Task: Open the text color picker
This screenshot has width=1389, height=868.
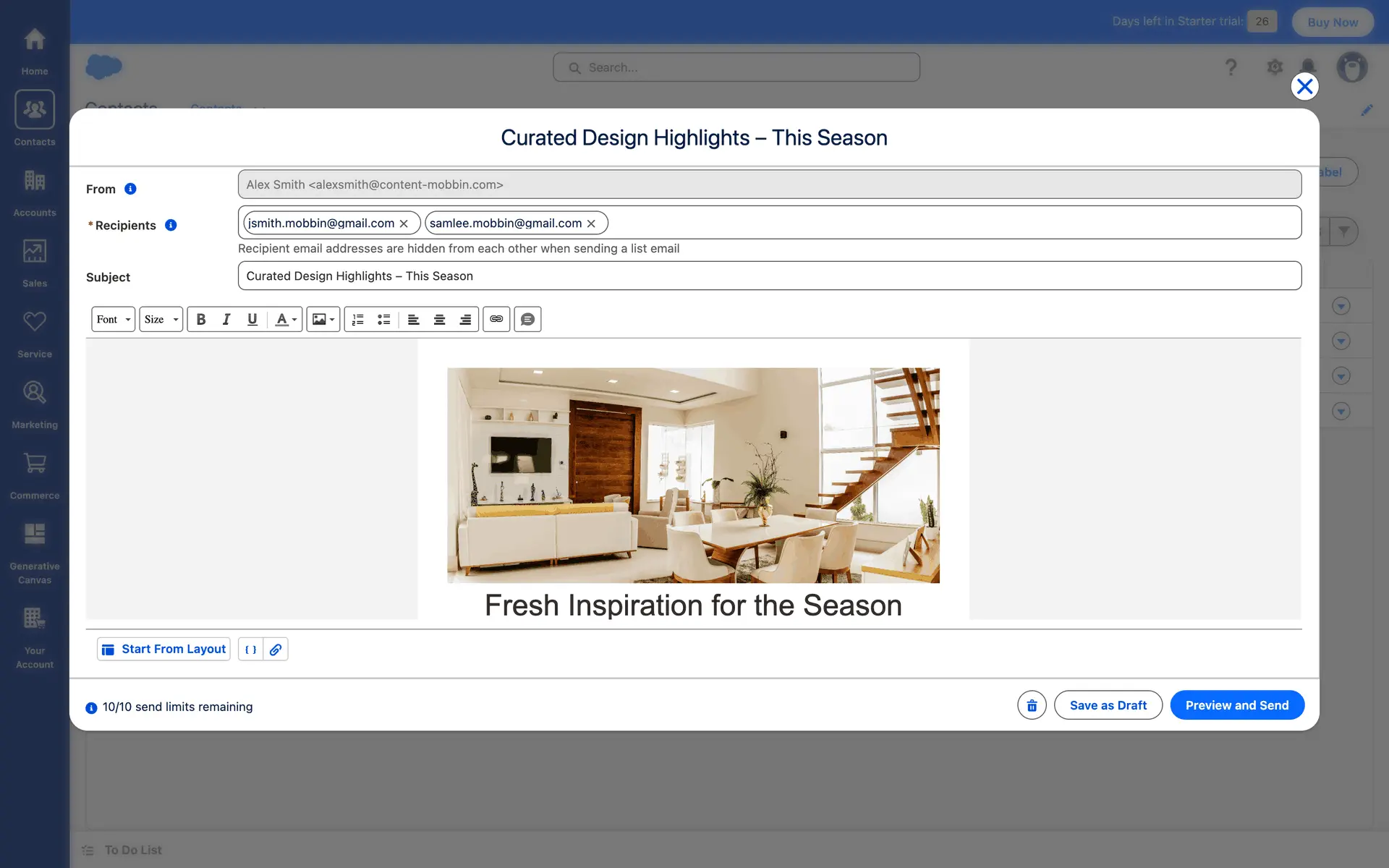Action: (286, 319)
